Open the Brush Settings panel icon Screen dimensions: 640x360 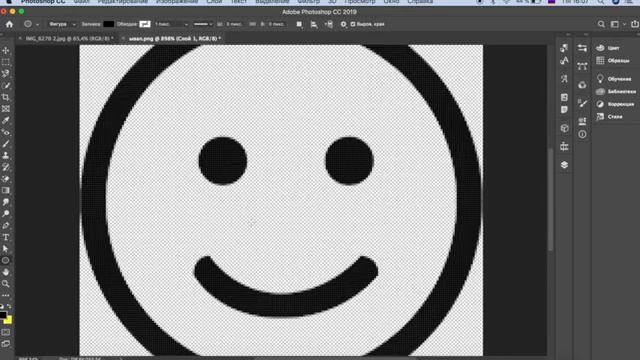click(x=582, y=103)
